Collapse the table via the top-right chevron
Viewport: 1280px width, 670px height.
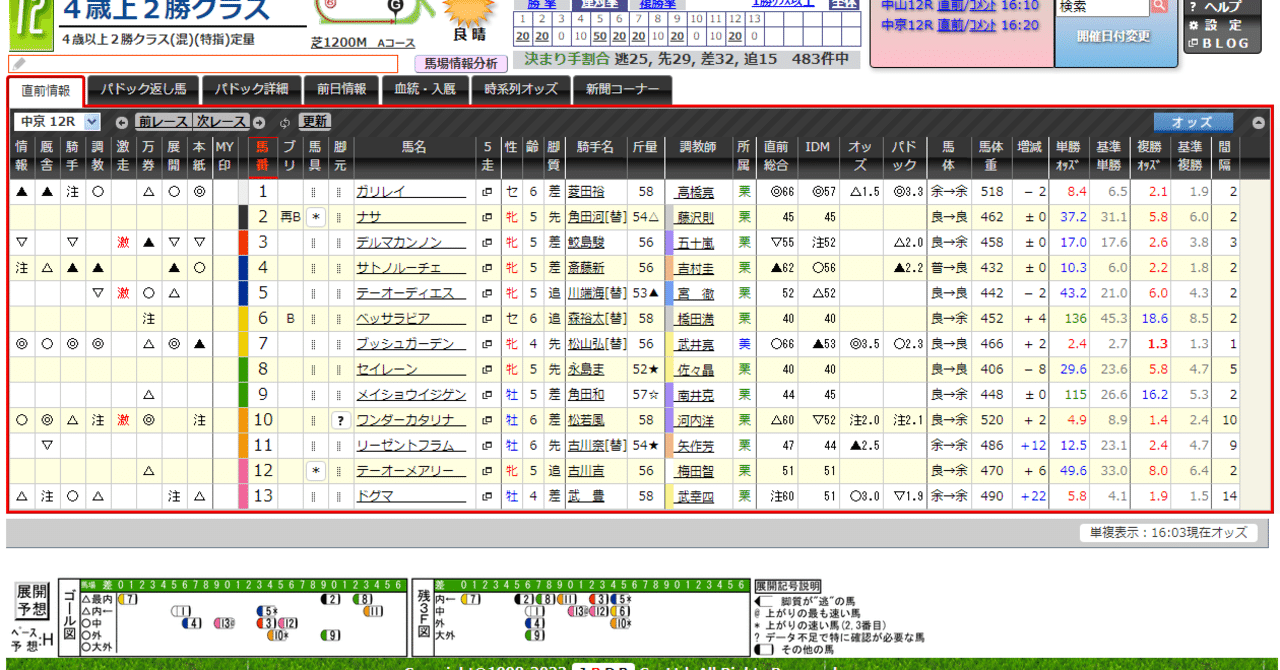[x=1258, y=123]
